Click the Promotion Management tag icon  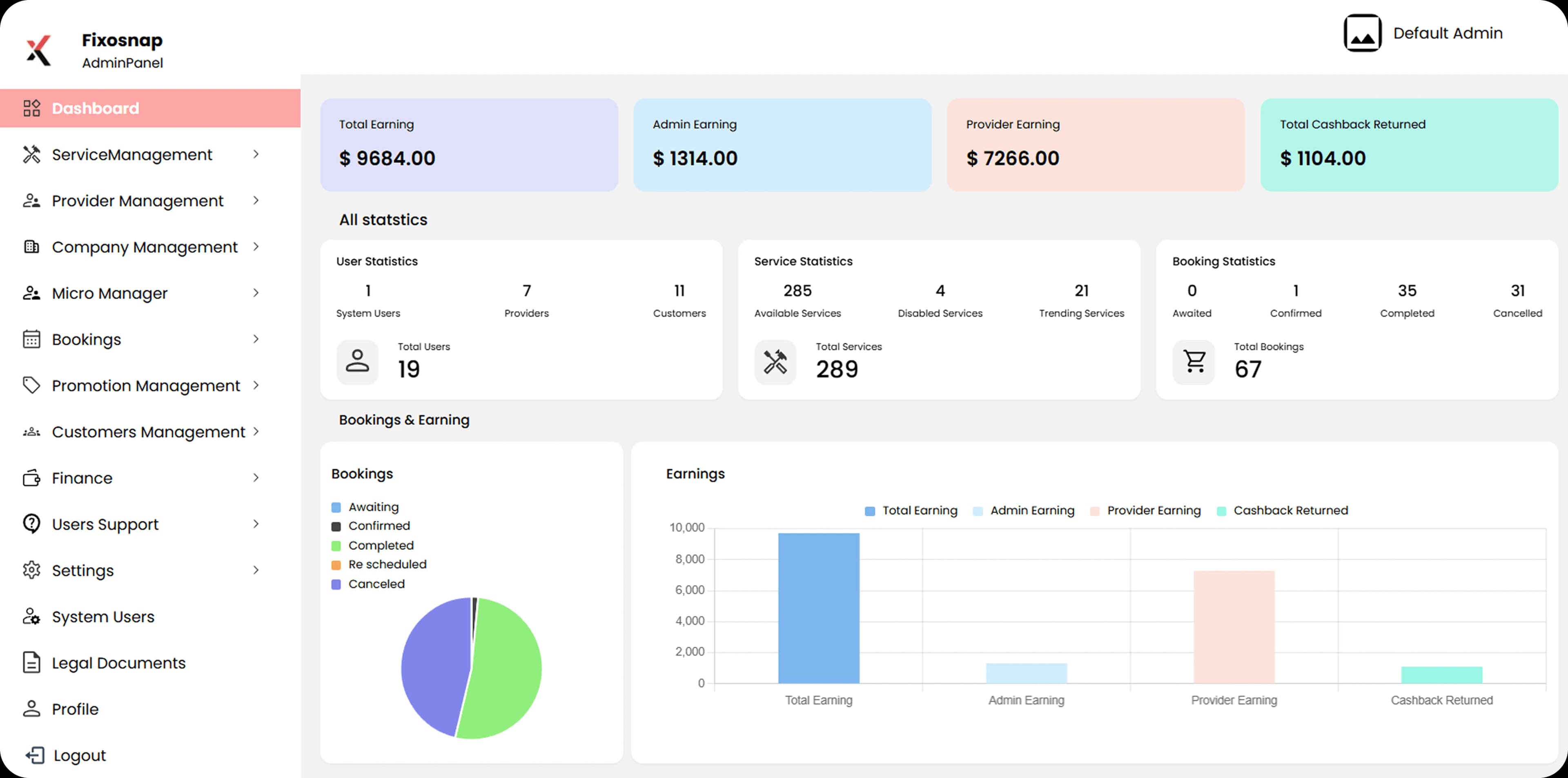click(32, 385)
